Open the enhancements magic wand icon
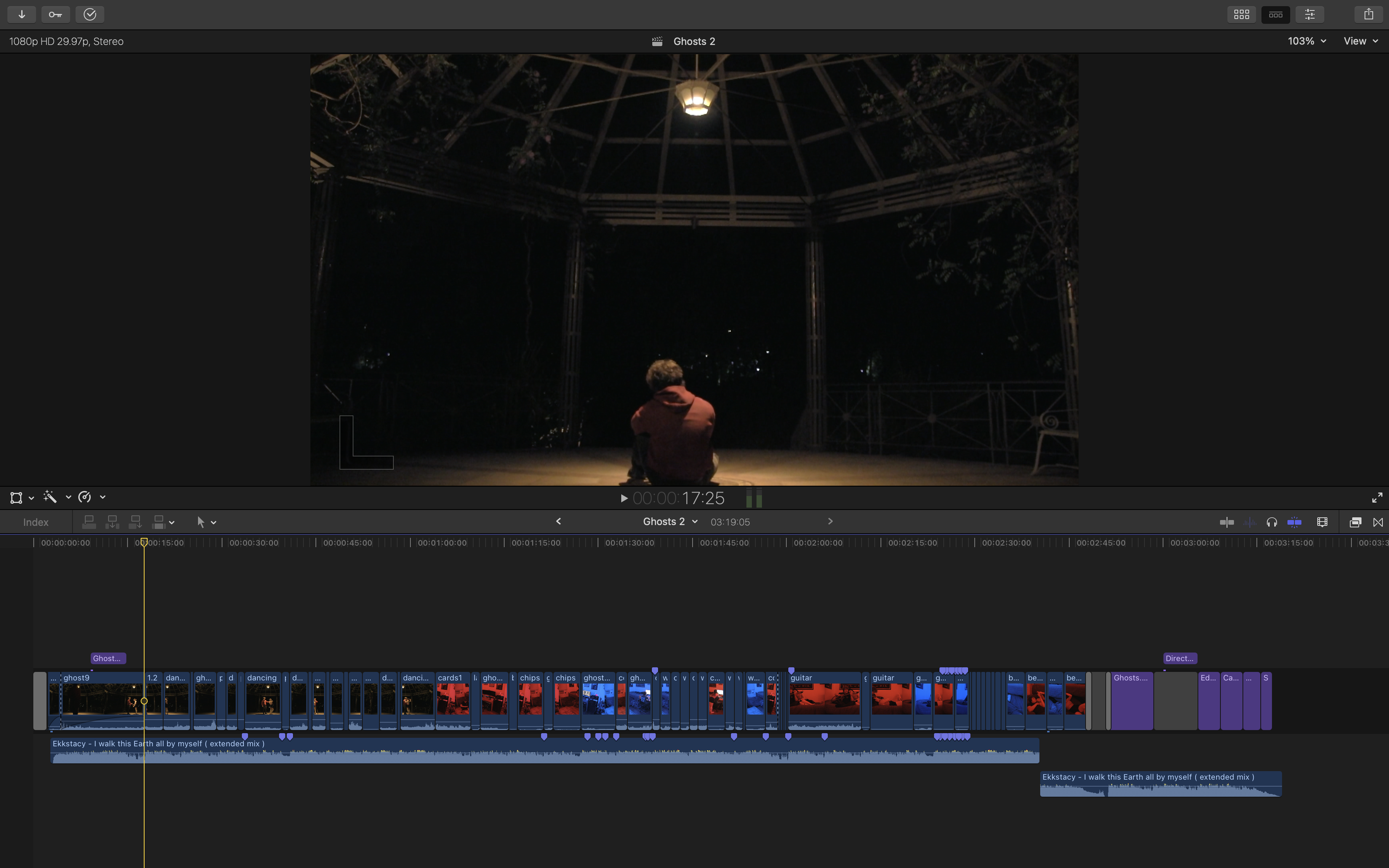The width and height of the screenshot is (1389, 868). 50,497
